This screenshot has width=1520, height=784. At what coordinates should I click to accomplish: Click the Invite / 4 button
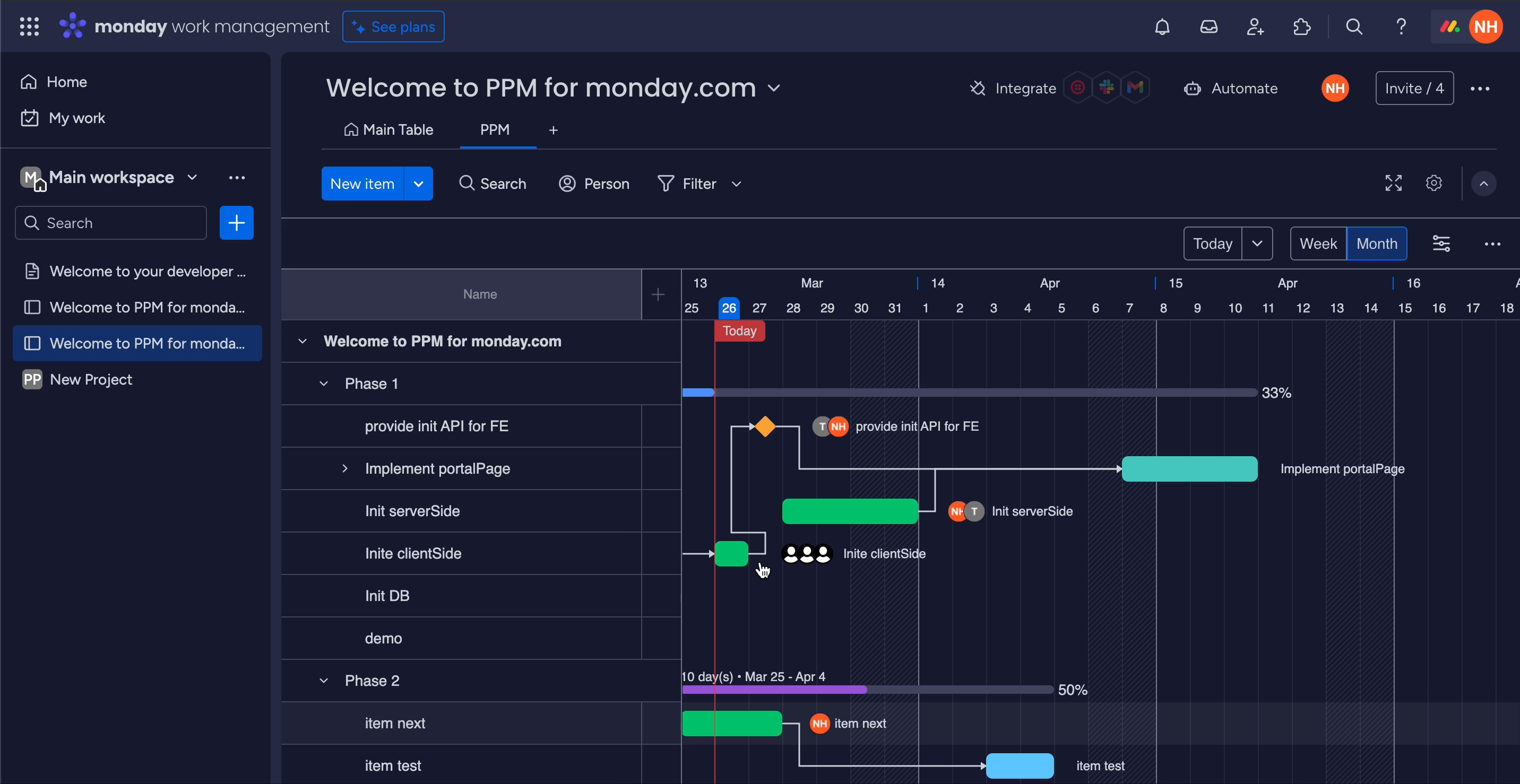[1414, 89]
